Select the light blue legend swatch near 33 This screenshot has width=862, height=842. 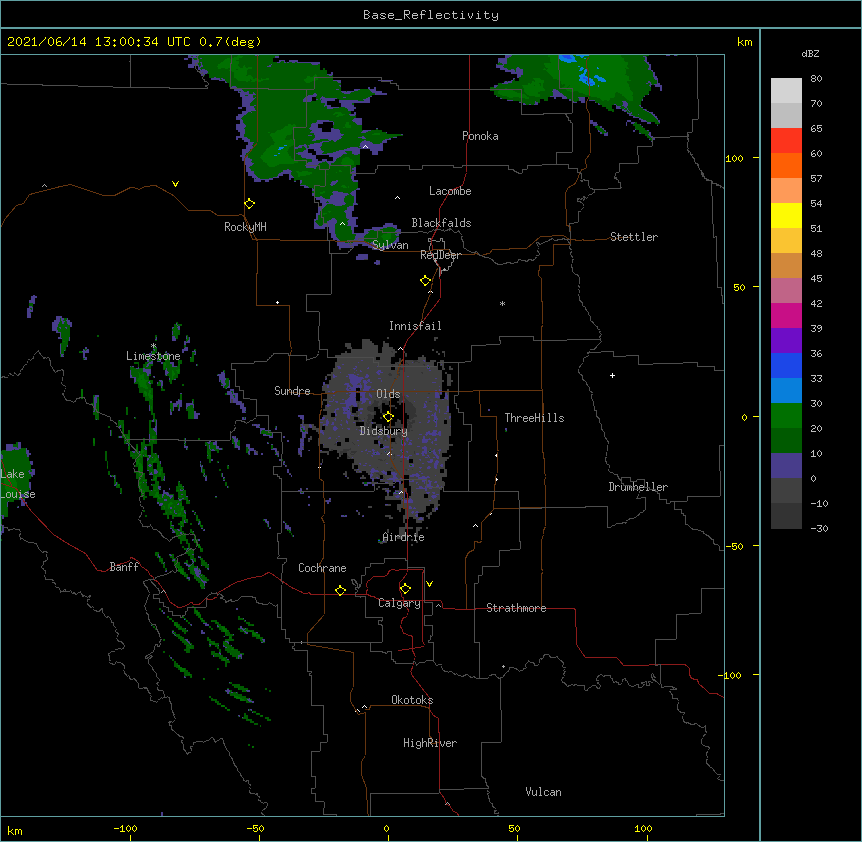786,390
